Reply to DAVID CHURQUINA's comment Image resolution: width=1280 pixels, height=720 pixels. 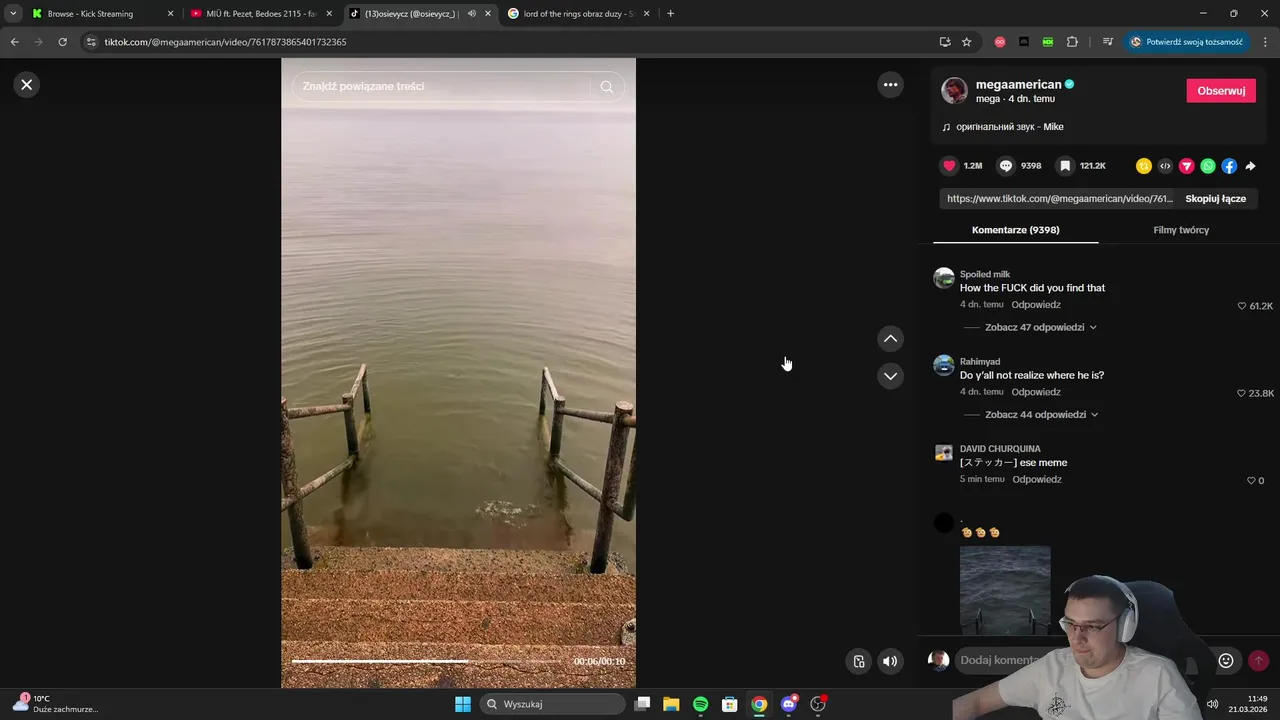coord(1037,479)
